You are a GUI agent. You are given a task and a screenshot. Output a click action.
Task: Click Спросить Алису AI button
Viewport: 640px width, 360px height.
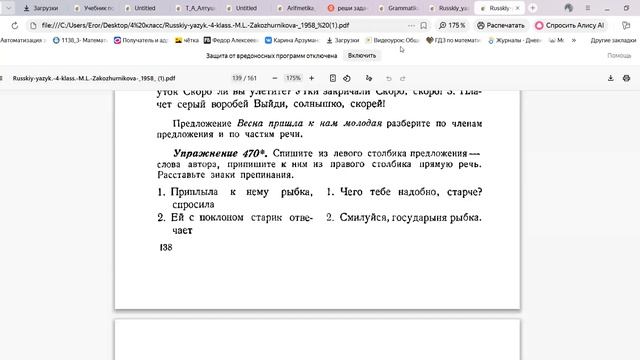[x=570, y=25]
